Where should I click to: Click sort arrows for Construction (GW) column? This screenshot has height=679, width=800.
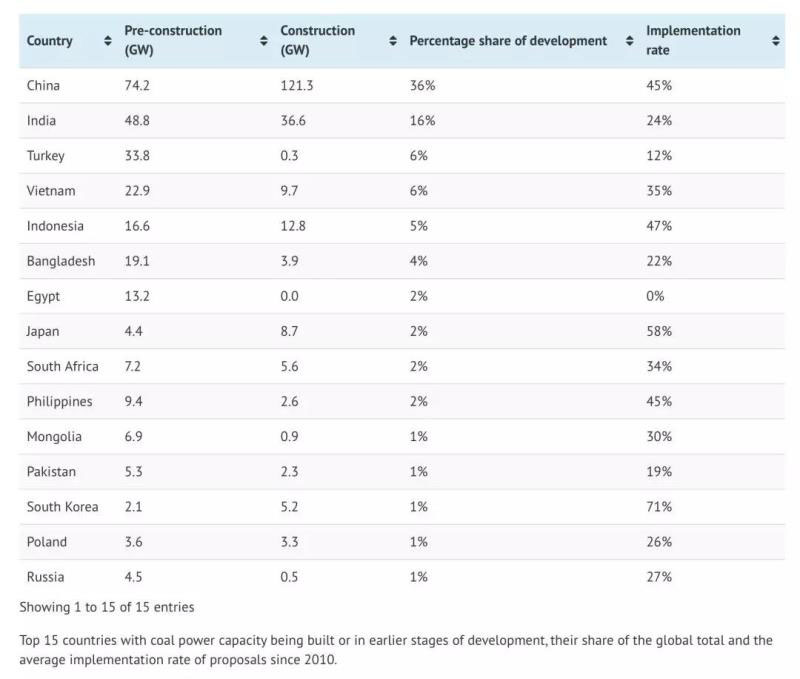pyautogui.click(x=393, y=41)
